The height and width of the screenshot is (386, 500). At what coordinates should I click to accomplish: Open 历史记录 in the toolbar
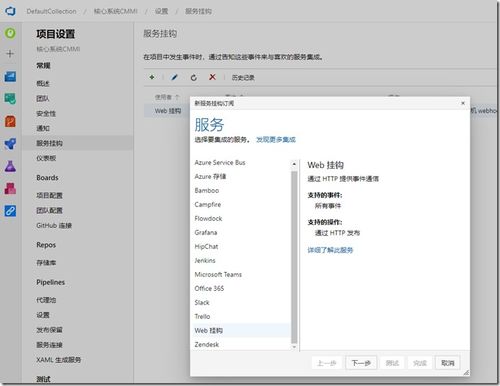tap(243, 78)
